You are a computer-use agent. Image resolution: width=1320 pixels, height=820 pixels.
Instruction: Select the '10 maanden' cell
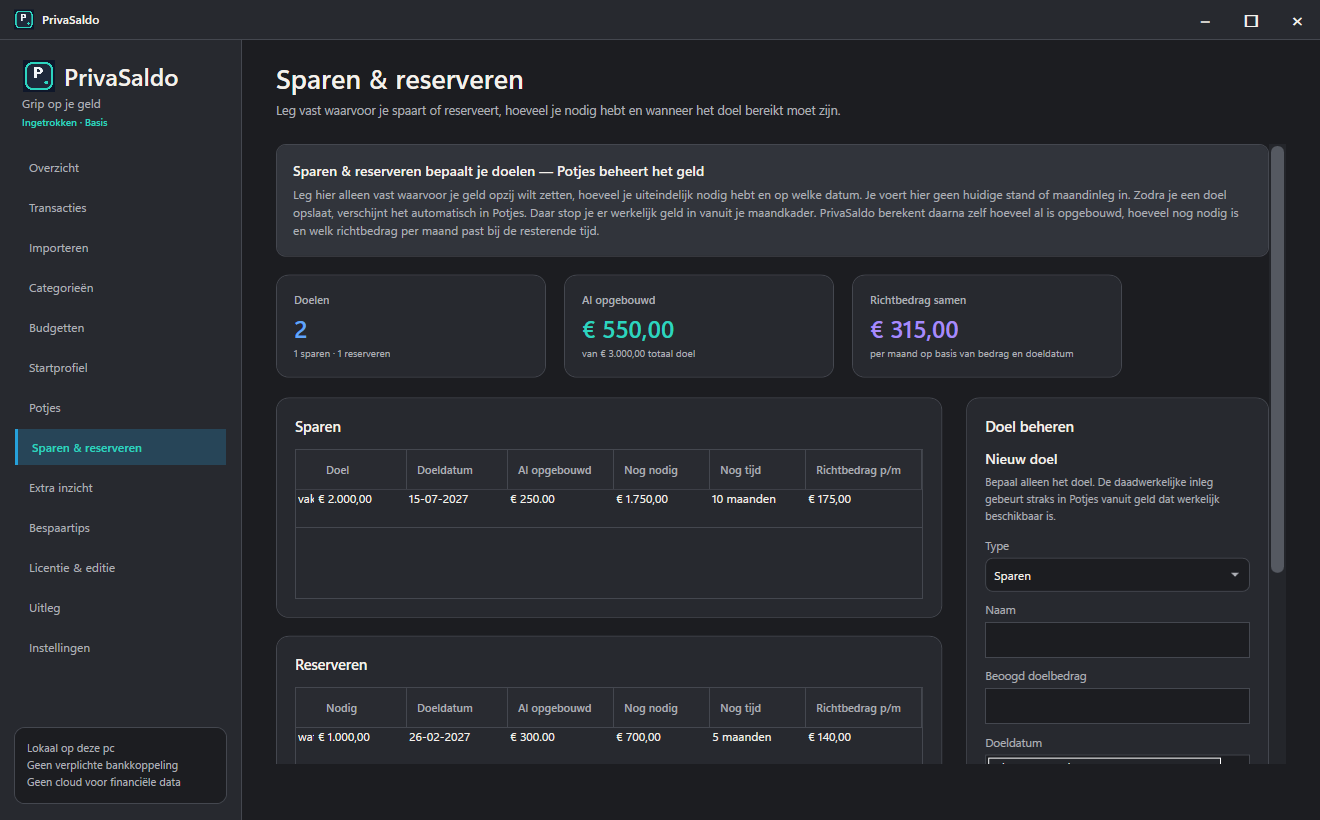coord(744,499)
